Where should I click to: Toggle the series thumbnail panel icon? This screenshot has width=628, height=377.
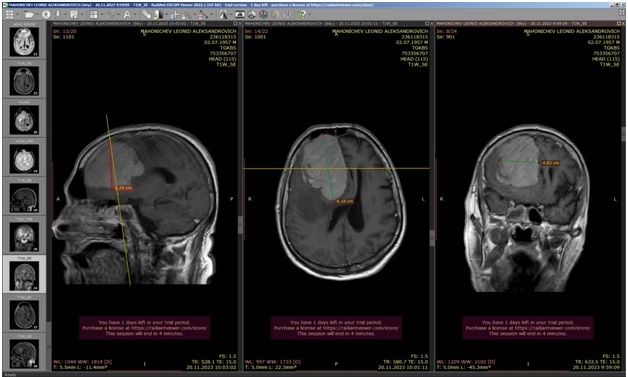pos(9,14)
